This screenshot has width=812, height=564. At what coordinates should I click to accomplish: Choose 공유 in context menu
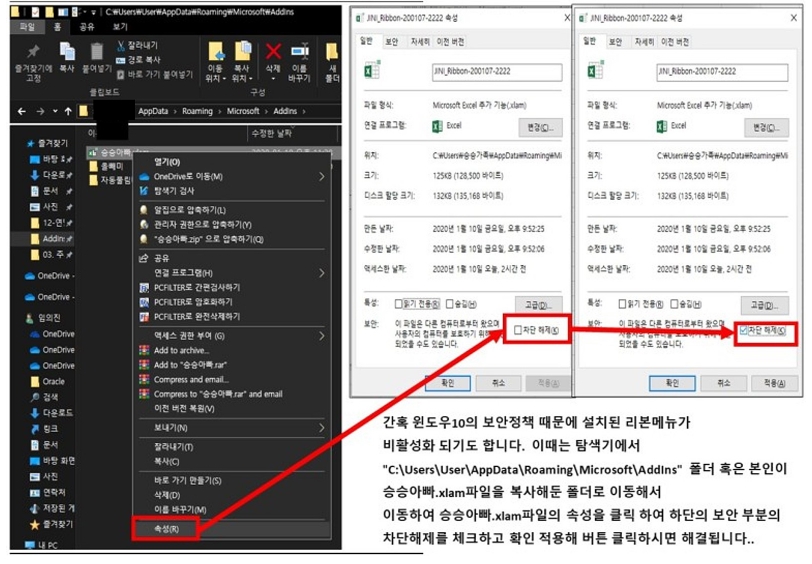tap(232, 258)
